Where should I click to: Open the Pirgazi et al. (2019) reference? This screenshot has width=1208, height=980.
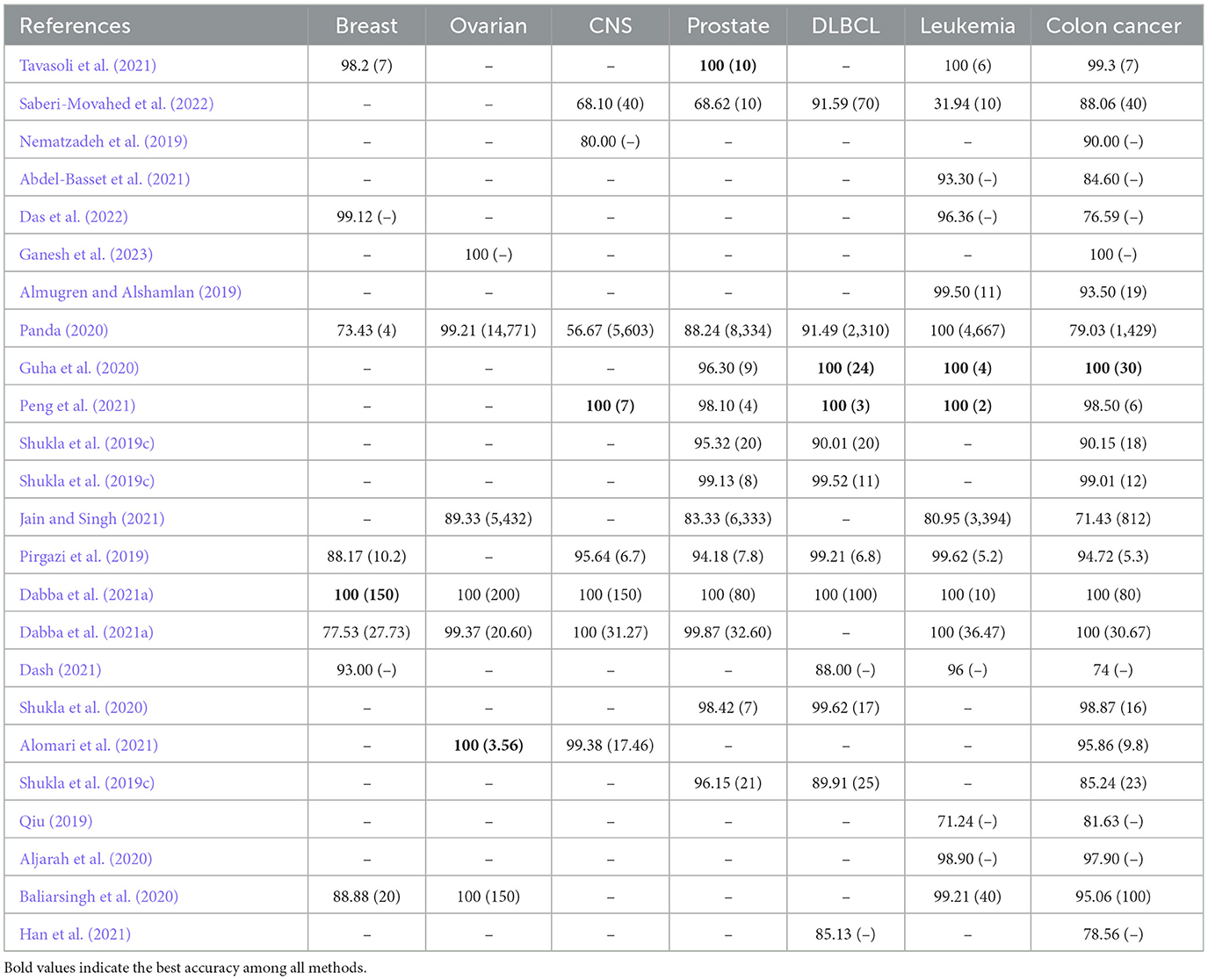[84, 557]
